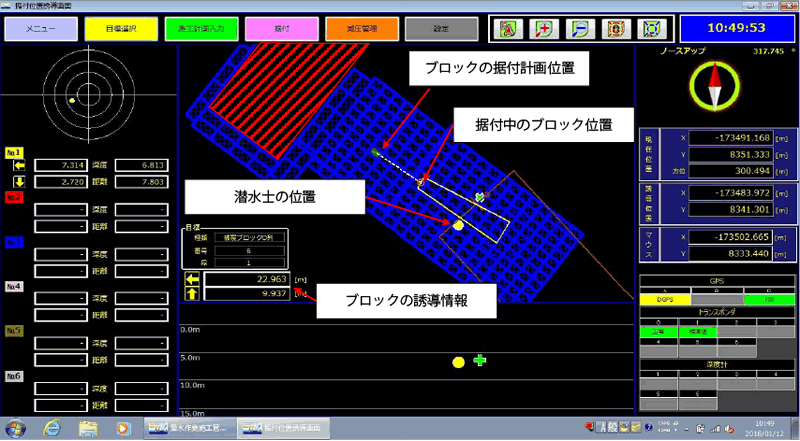Screen dimensions: 800x441
Task: Click the Windows Start button
Action: pyautogui.click(x=14, y=427)
